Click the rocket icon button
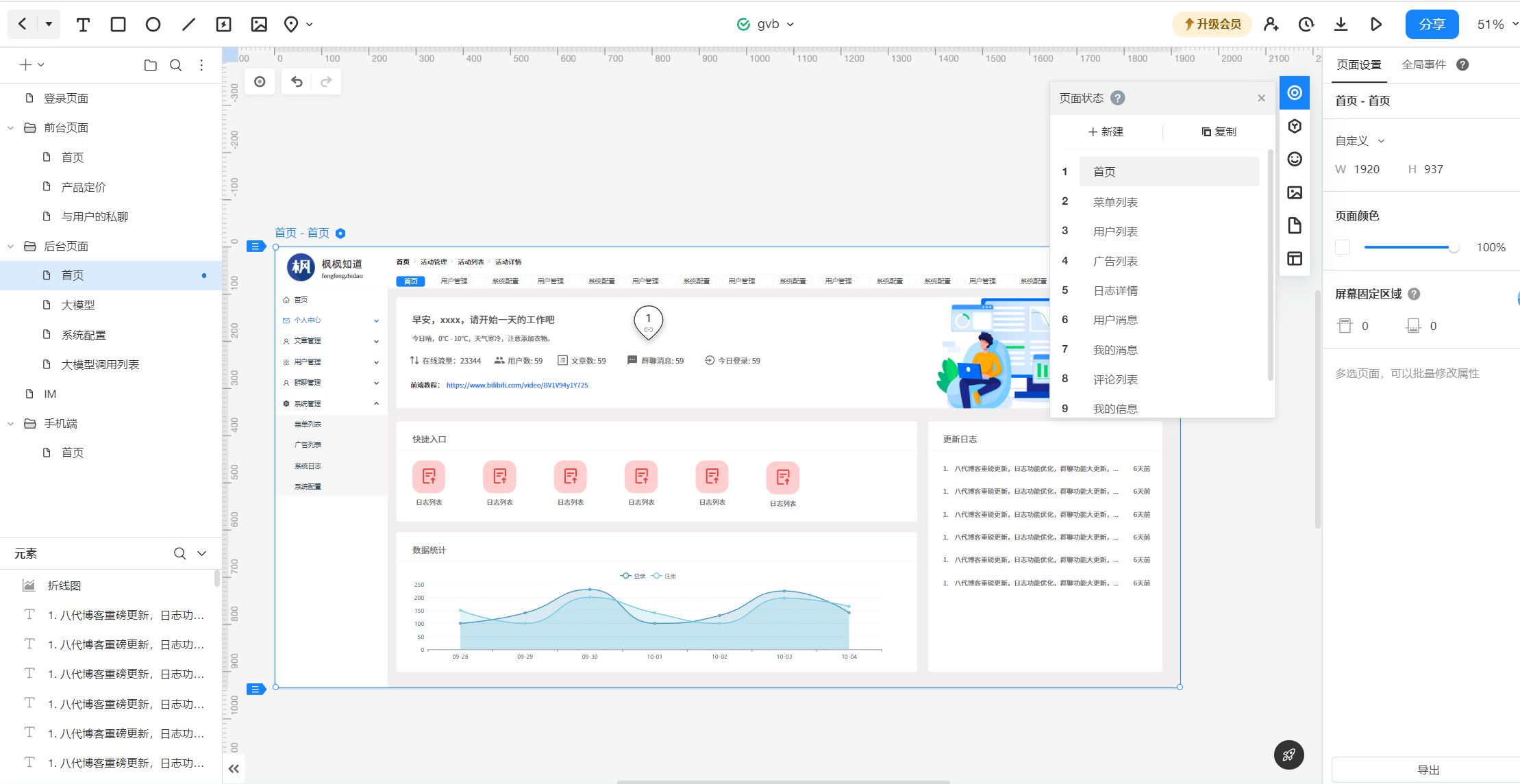This screenshot has height=784, width=1520. point(1288,755)
